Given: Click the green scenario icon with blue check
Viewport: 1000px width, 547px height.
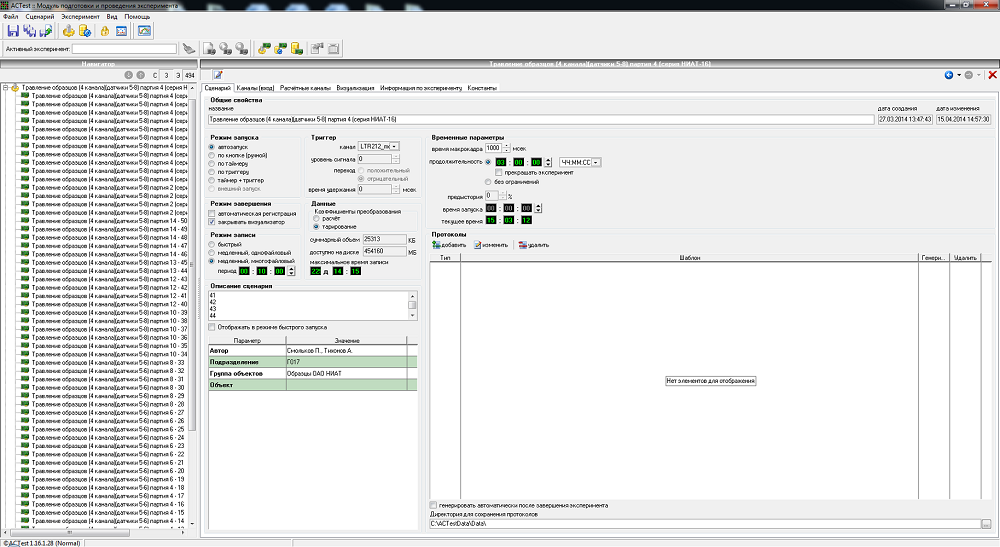Looking at the screenshot, I should [281, 48].
